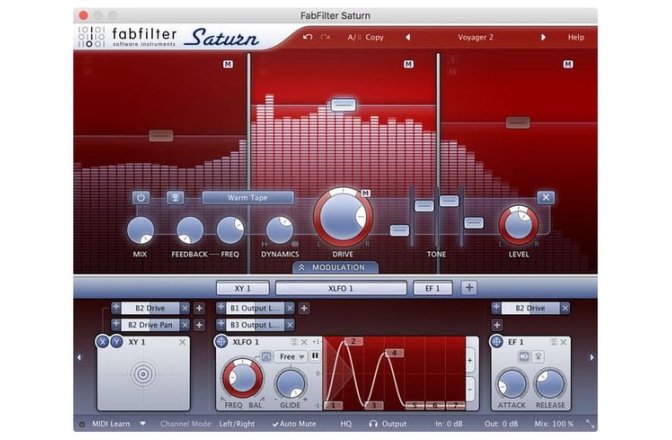Add XLFO step with the plus button
The width and height of the screenshot is (672, 440).
tap(470, 361)
